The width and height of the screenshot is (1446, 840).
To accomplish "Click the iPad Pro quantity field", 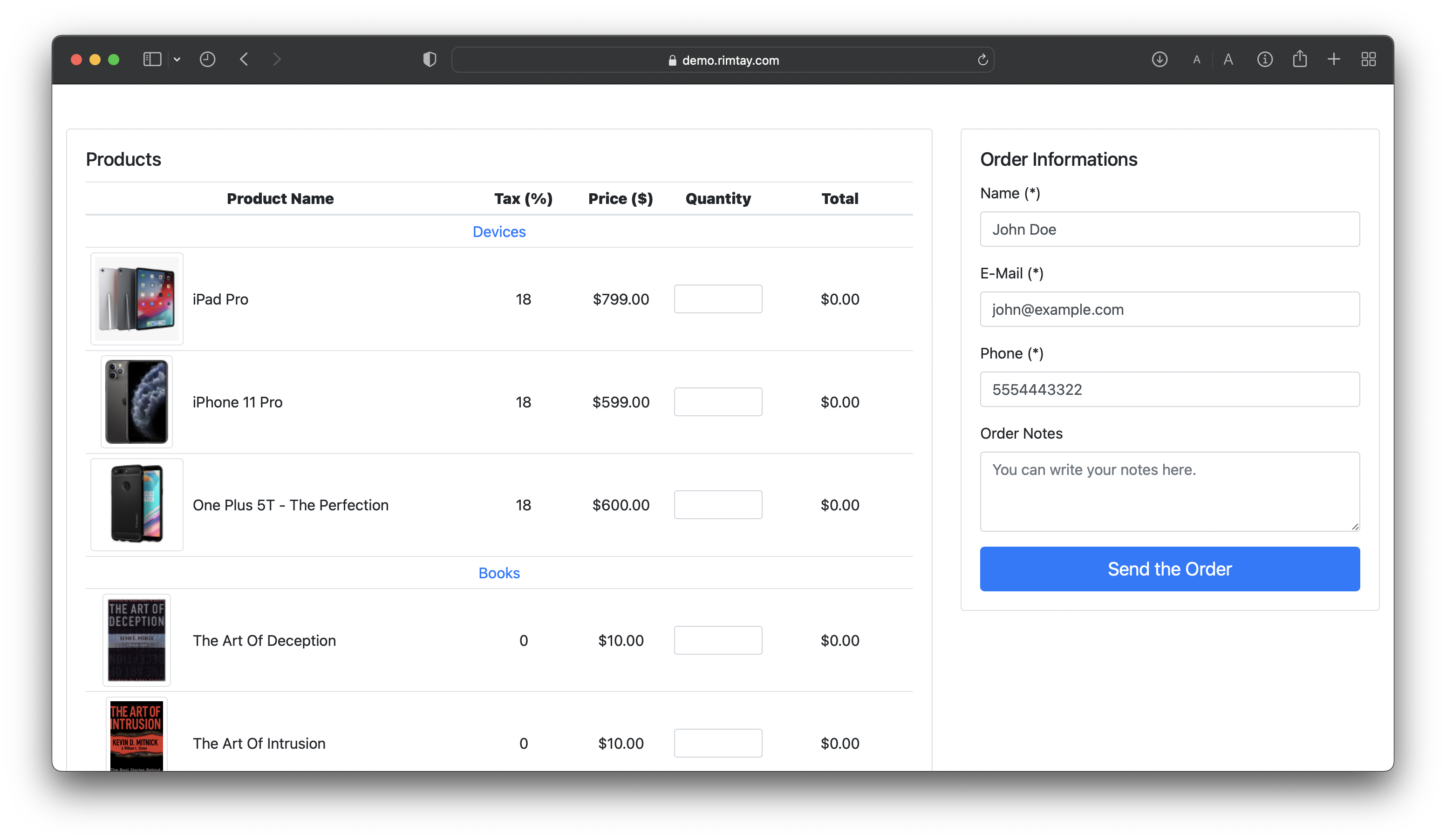I will [718, 299].
